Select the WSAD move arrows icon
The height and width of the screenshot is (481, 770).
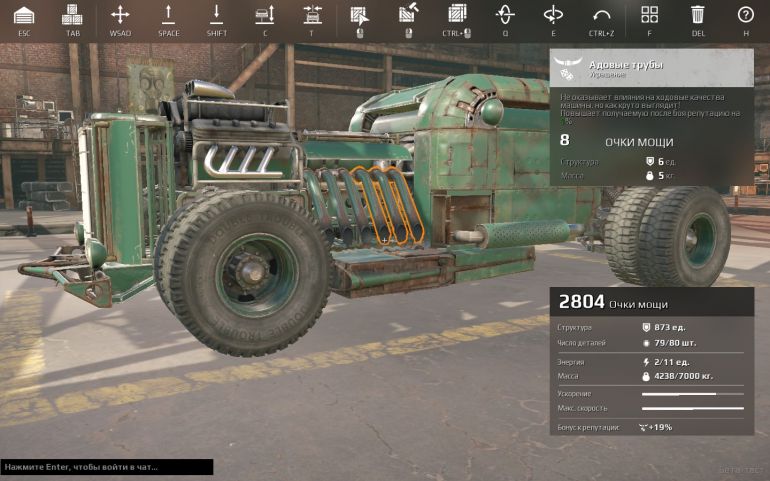pyautogui.click(x=120, y=15)
